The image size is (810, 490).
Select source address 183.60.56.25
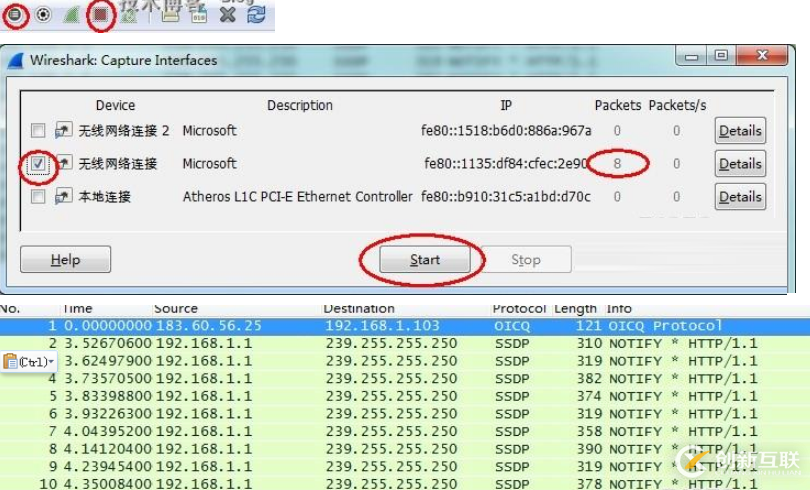(x=209, y=326)
